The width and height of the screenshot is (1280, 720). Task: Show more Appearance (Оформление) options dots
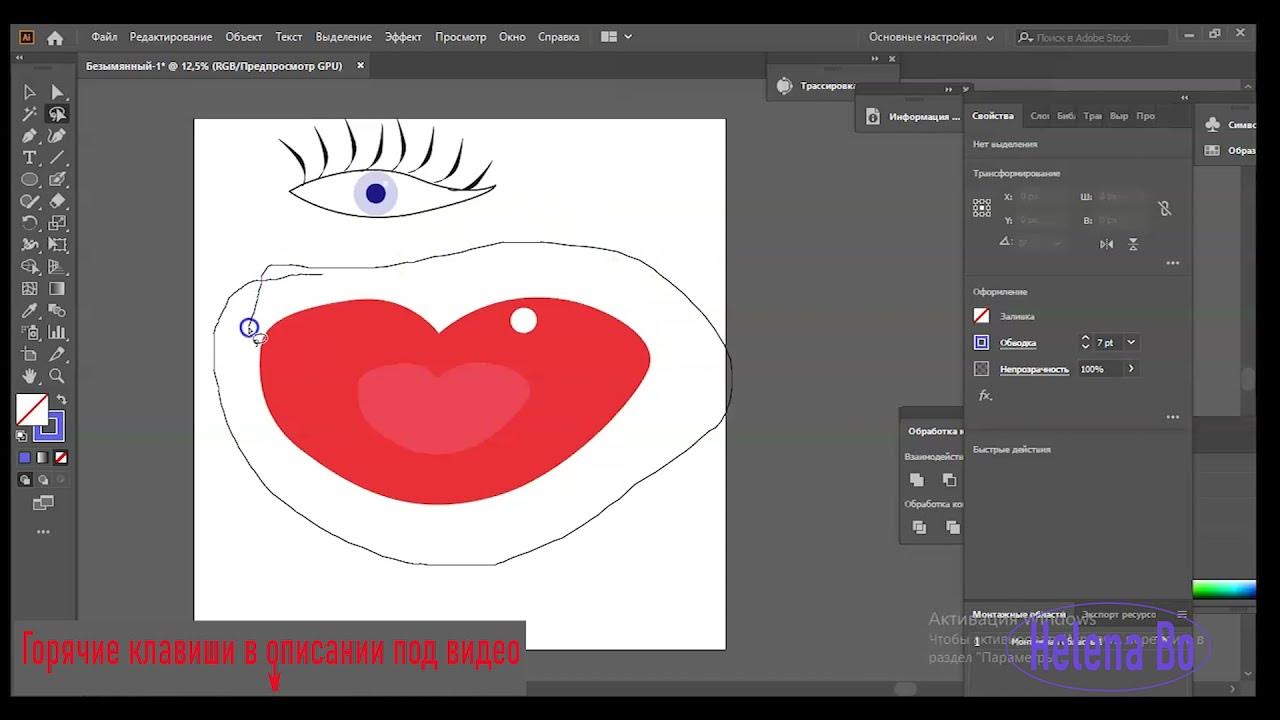(1172, 417)
